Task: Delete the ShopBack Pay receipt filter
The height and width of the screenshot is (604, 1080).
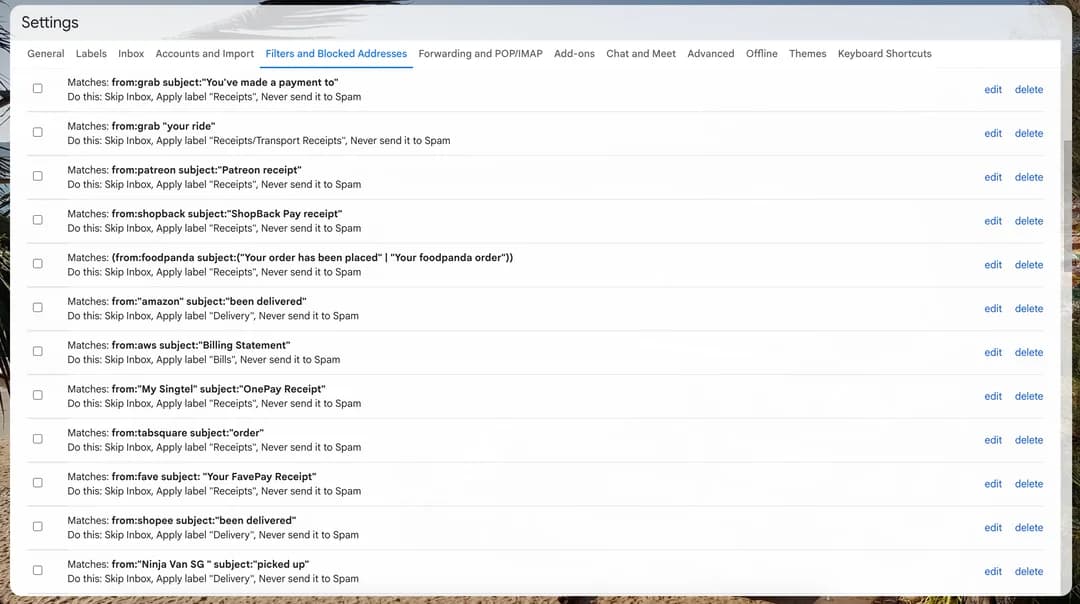Action: point(1029,220)
